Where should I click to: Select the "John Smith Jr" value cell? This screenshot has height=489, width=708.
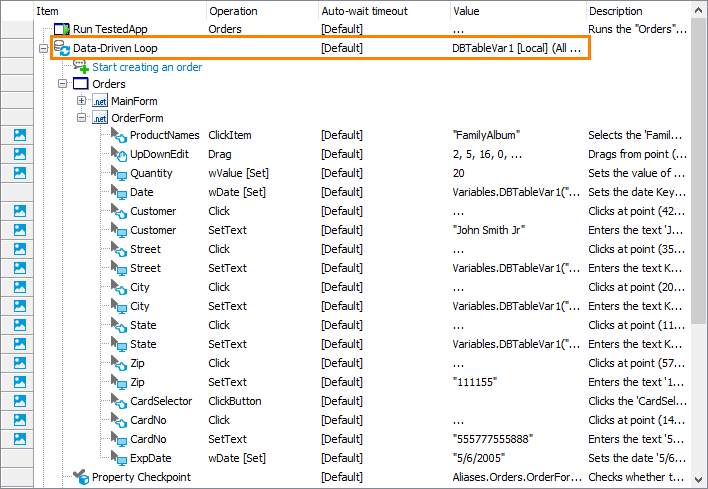coord(489,230)
